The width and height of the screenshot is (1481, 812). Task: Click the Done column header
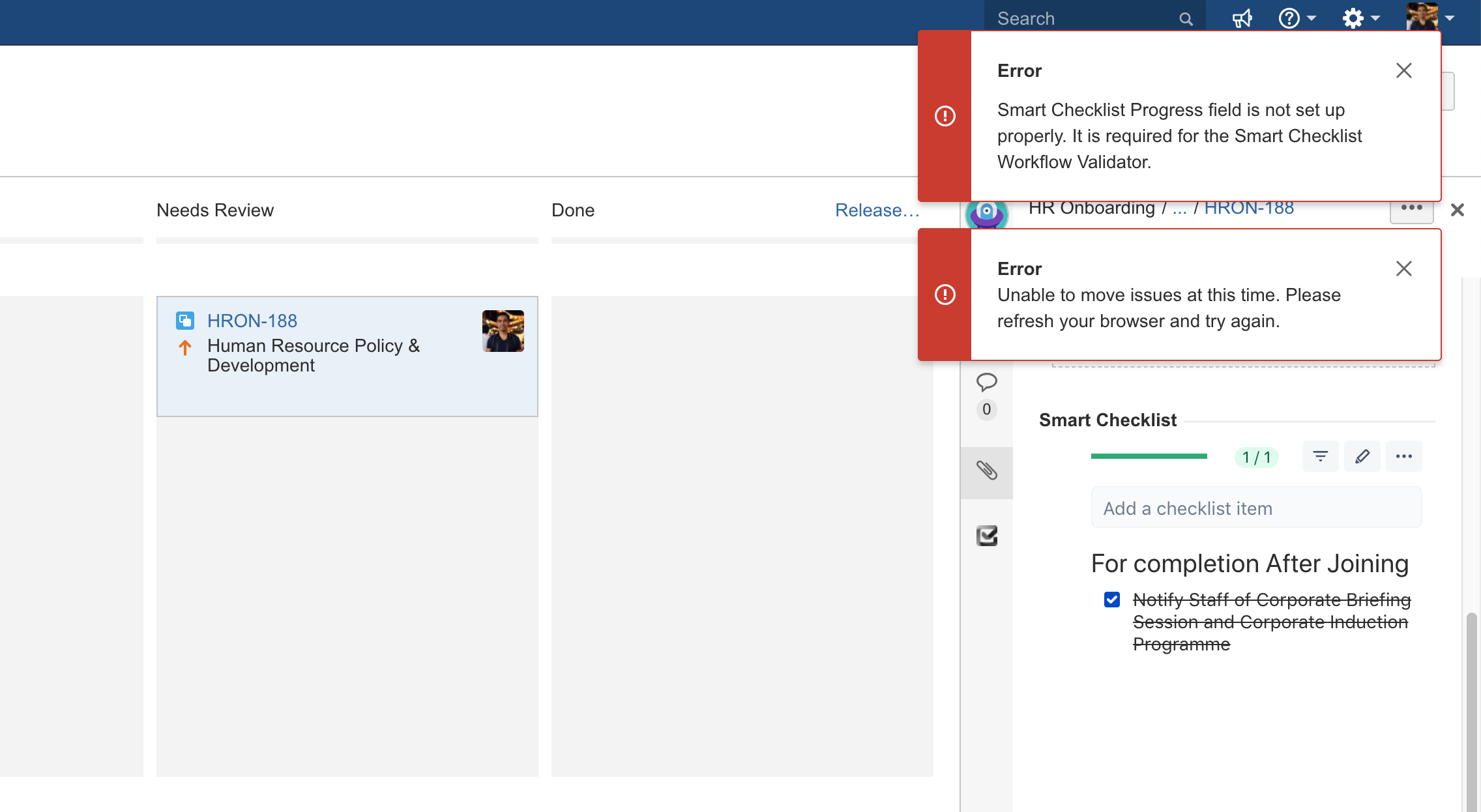point(573,210)
